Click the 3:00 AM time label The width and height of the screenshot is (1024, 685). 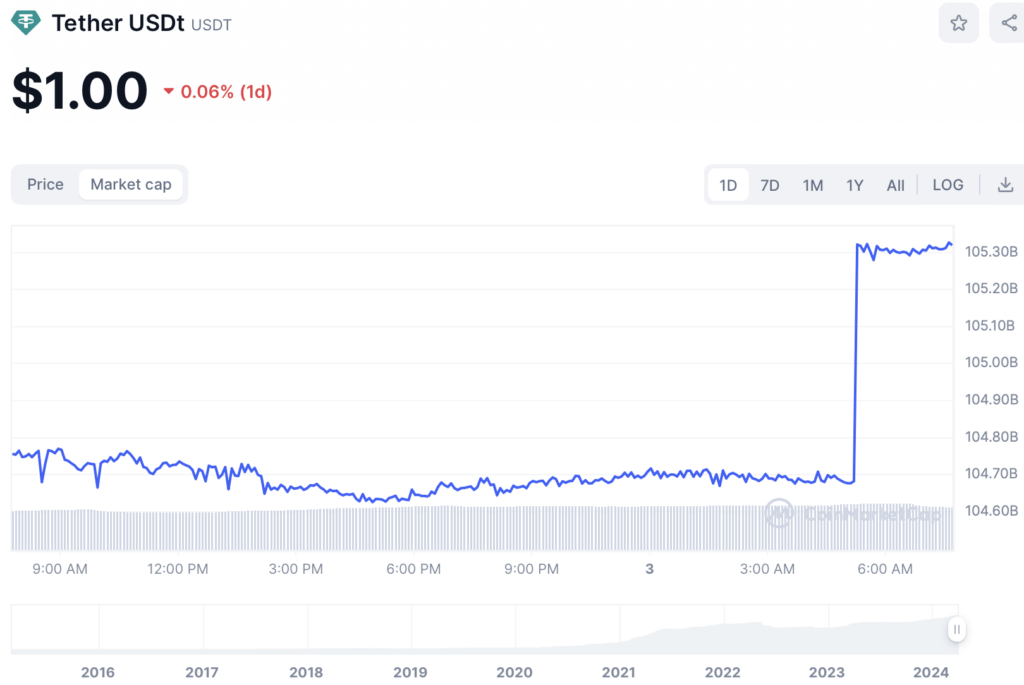coord(767,569)
